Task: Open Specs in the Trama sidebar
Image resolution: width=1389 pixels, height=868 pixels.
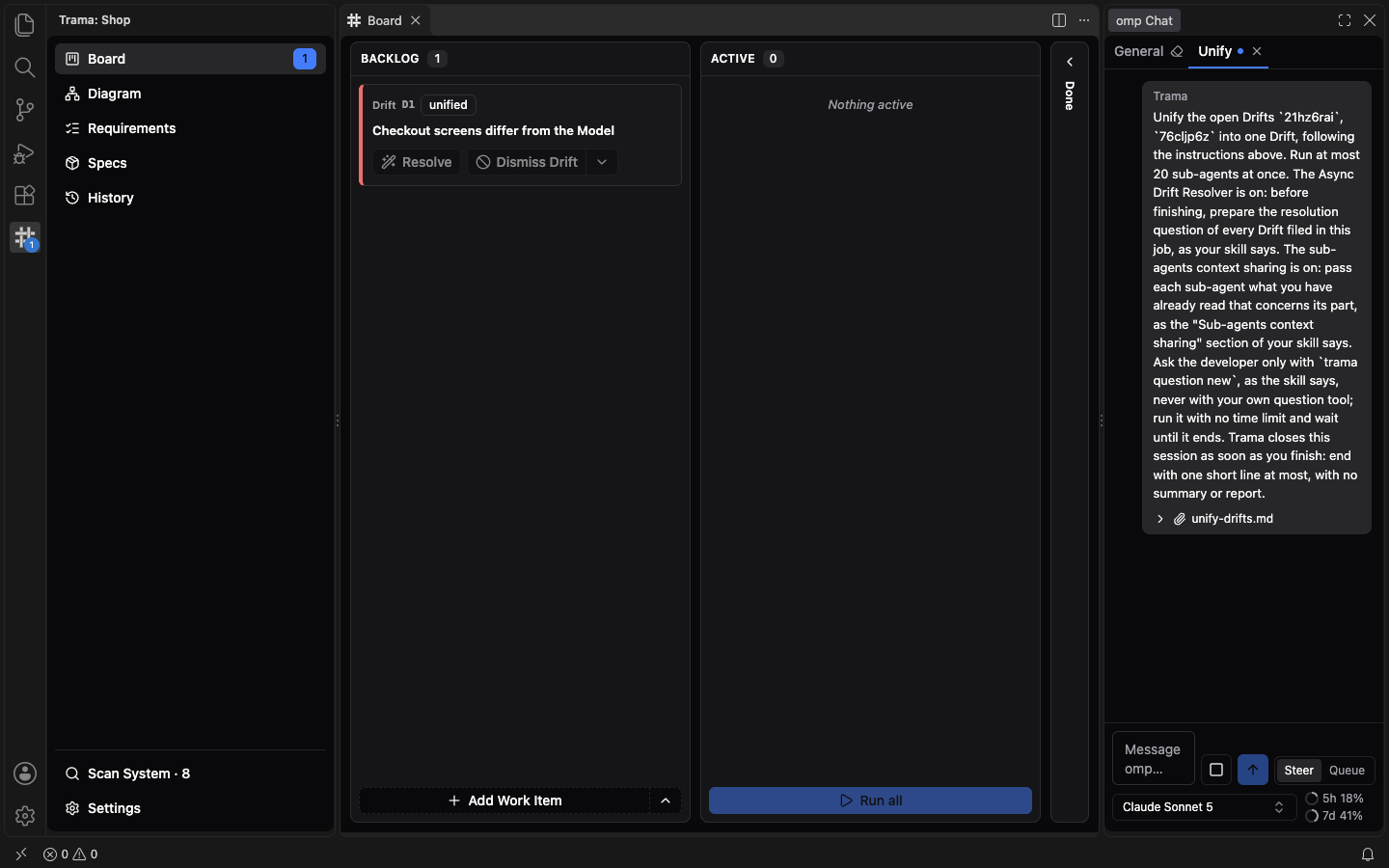Action: tap(190, 163)
